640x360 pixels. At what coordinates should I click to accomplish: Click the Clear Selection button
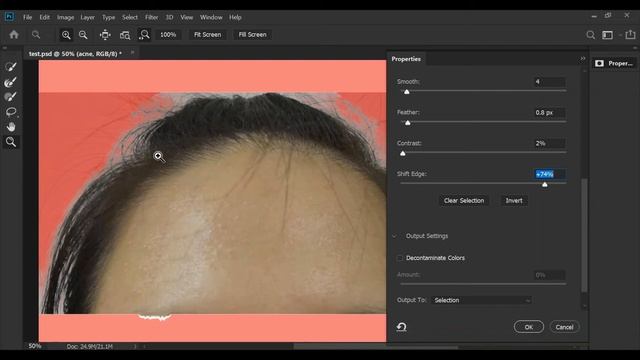(464, 200)
